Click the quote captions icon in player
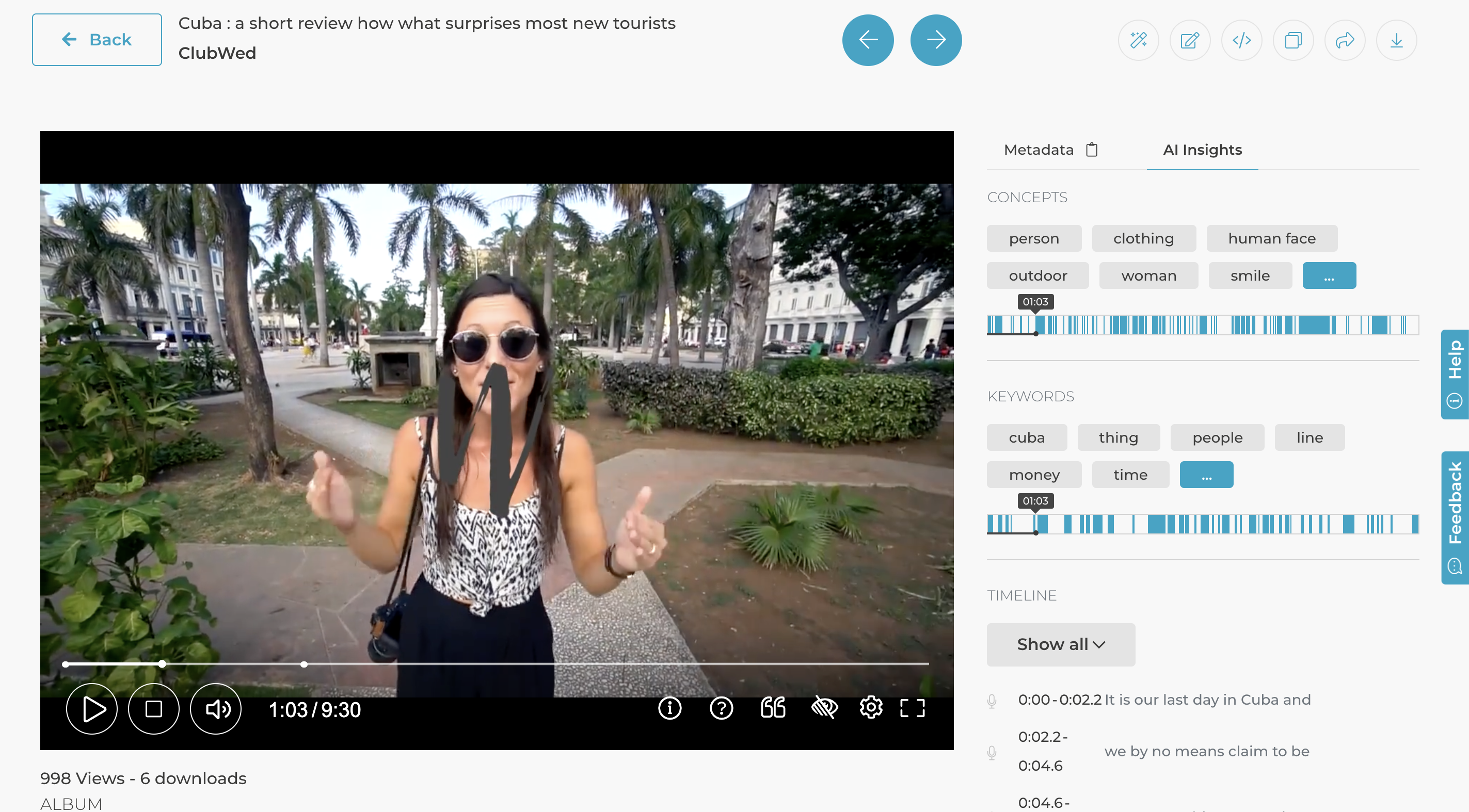This screenshot has width=1469, height=812. [773, 708]
